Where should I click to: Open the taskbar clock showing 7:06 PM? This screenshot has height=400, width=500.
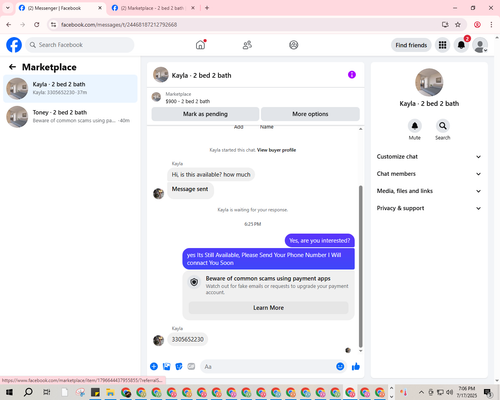(x=466, y=392)
